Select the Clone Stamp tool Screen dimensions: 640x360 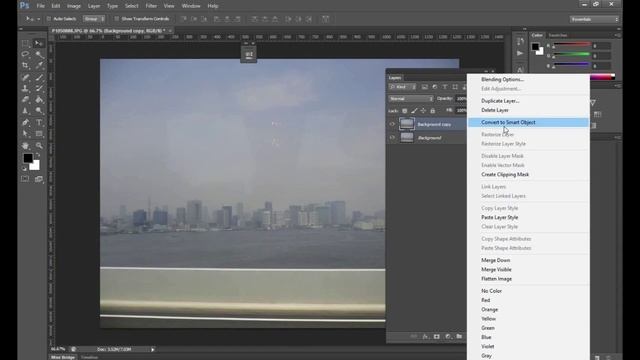coord(25,88)
